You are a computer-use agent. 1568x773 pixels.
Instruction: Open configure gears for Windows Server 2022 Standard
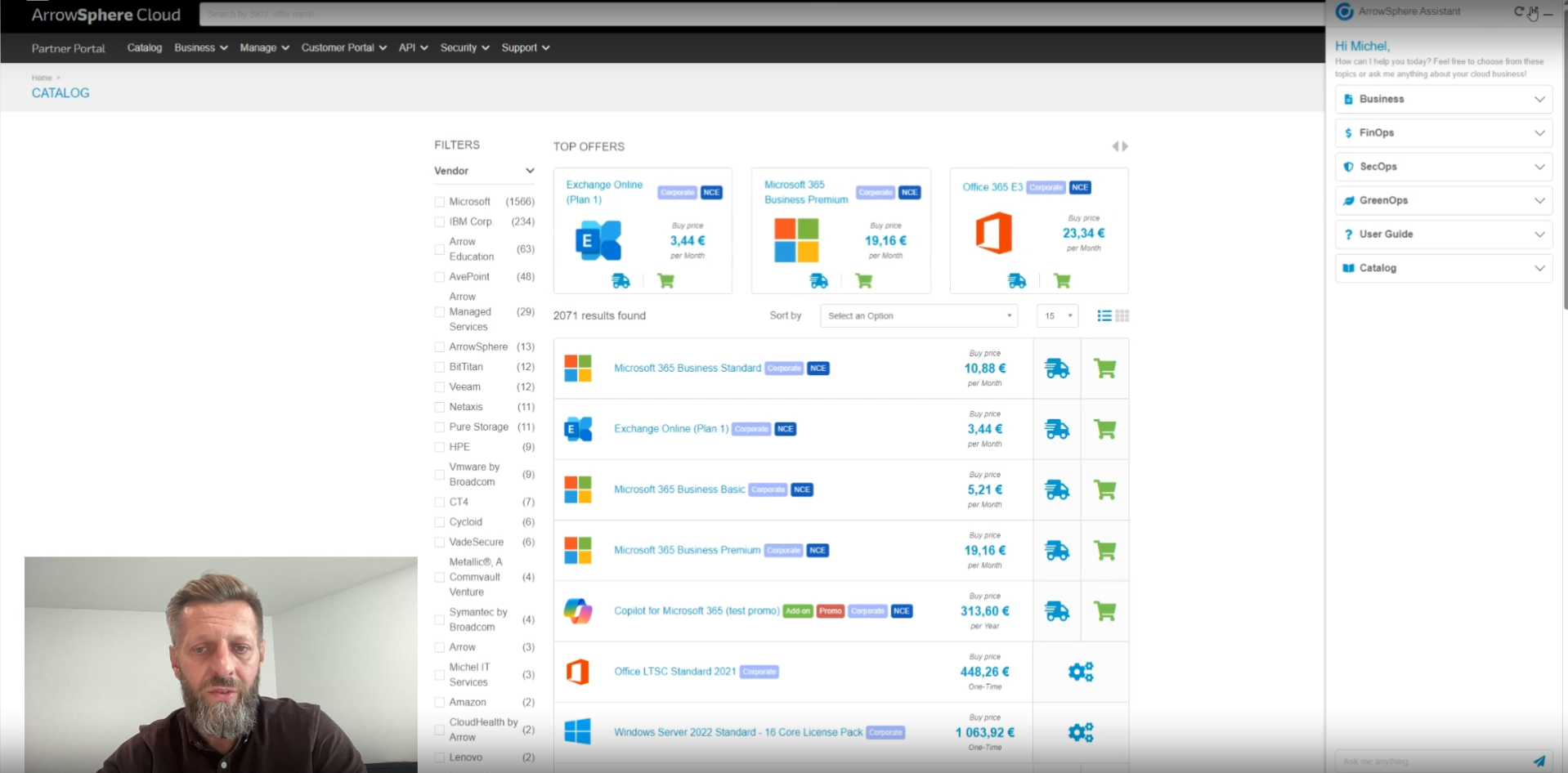(x=1081, y=732)
